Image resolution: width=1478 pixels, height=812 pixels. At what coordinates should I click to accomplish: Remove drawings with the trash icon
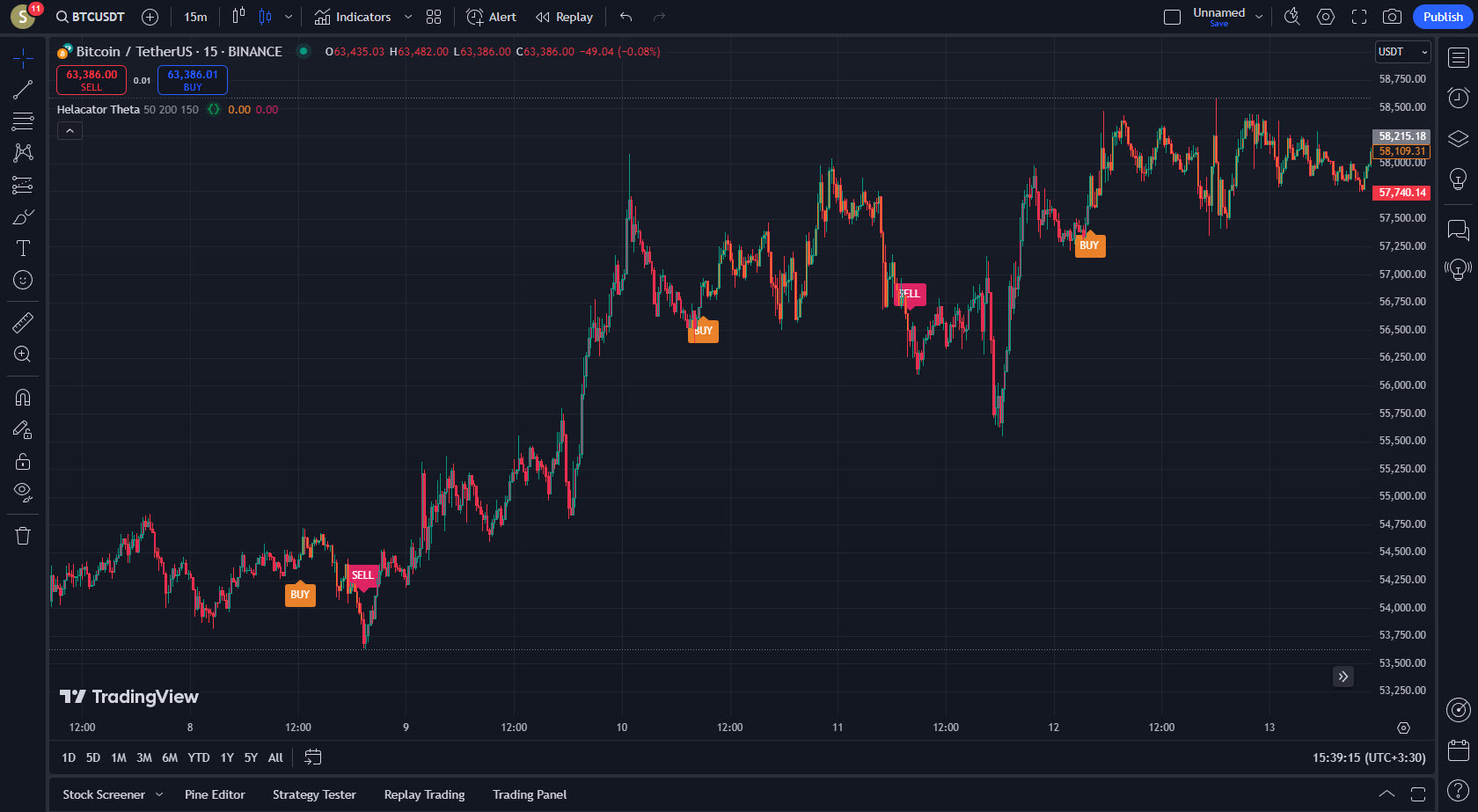[x=23, y=536]
